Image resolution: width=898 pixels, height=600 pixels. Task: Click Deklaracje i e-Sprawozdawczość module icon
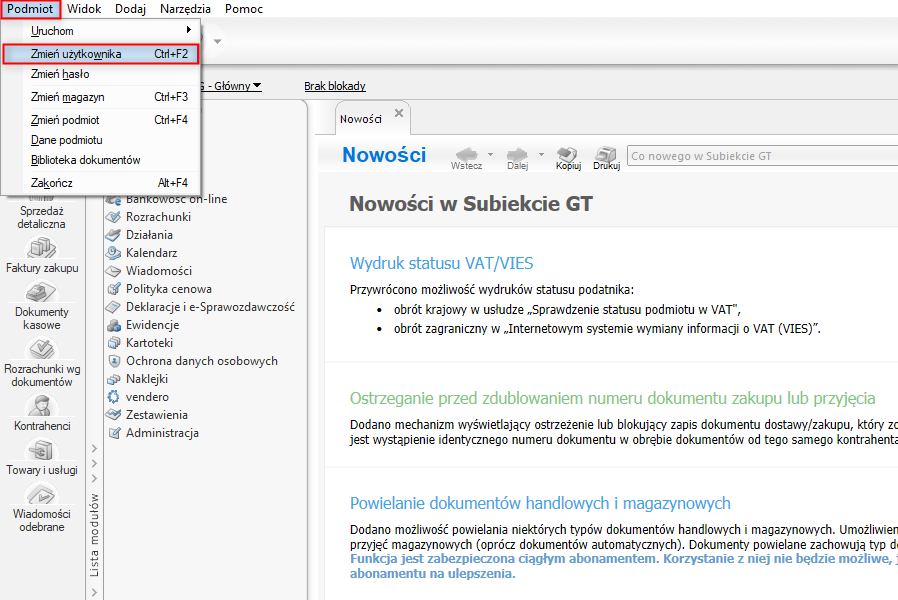pos(114,307)
